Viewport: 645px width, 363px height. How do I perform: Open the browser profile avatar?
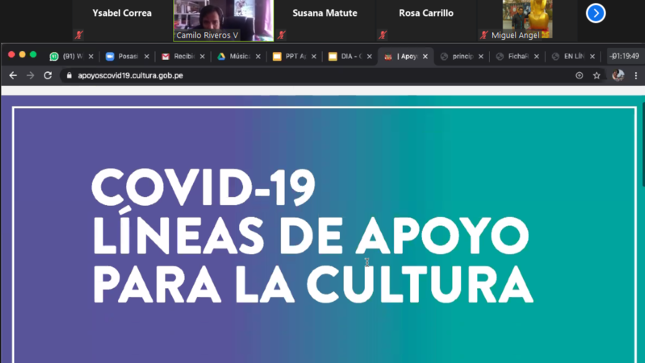point(618,75)
